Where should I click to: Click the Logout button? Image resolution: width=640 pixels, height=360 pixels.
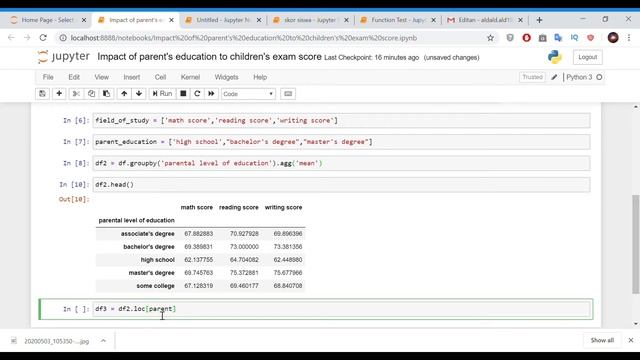click(587, 57)
